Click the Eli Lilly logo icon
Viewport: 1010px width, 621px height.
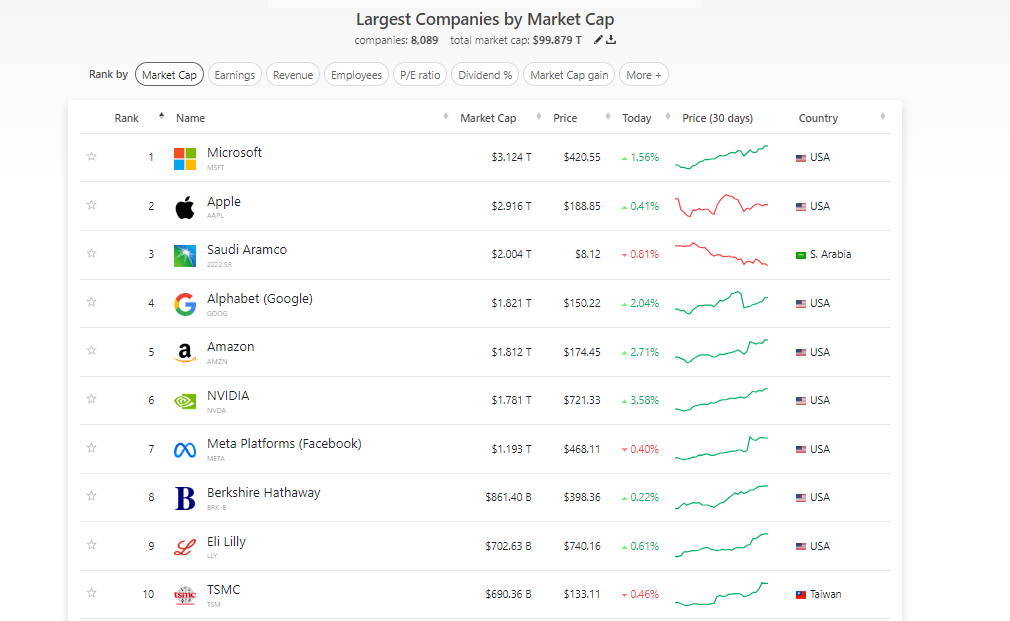(x=185, y=547)
